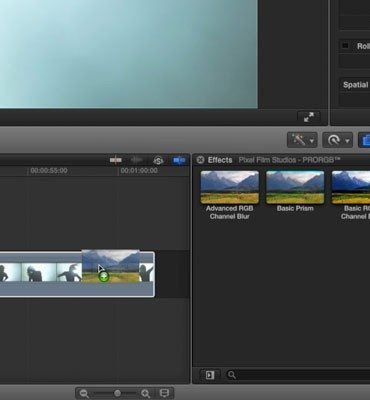Expand the magic wand dropdown arrow
Screen dimensions: 370x400
pos(312,141)
